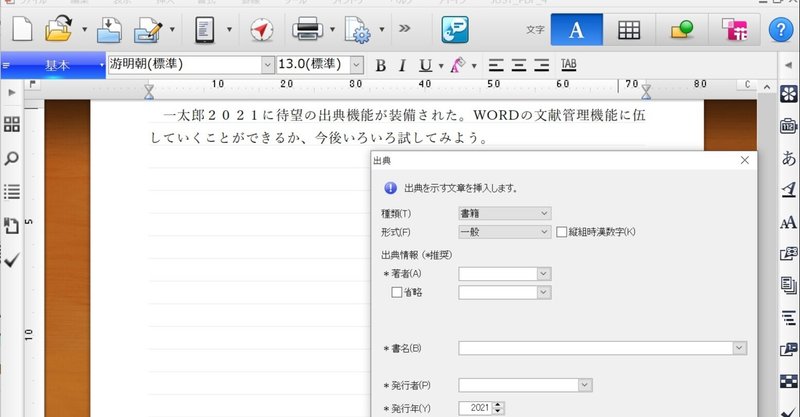Open the 種類 dropdown showing 書籍

coord(505,213)
